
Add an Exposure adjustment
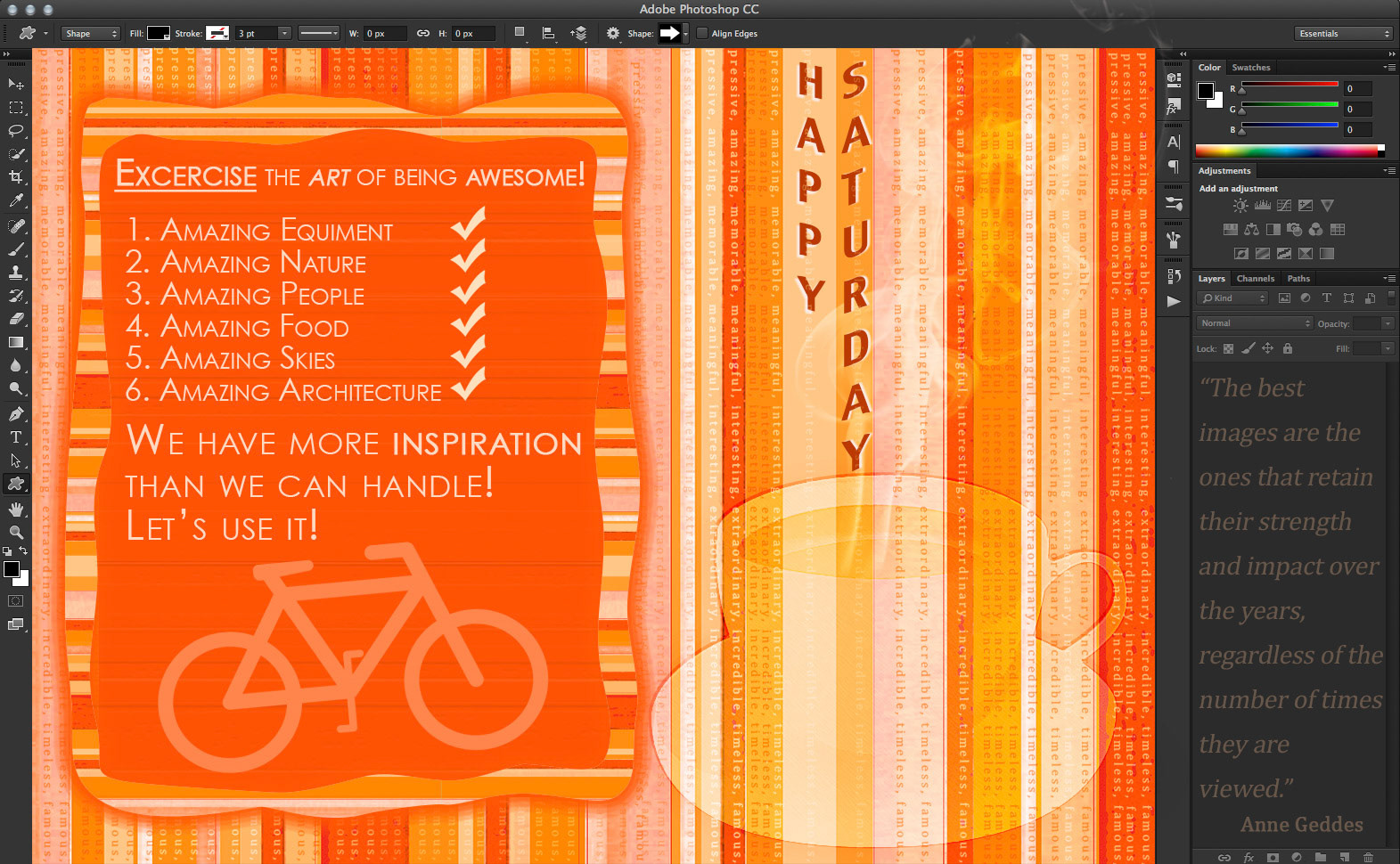click(x=1306, y=206)
